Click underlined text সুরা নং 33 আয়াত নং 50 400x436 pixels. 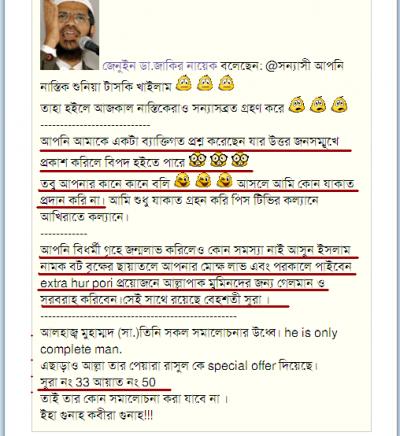(98, 382)
